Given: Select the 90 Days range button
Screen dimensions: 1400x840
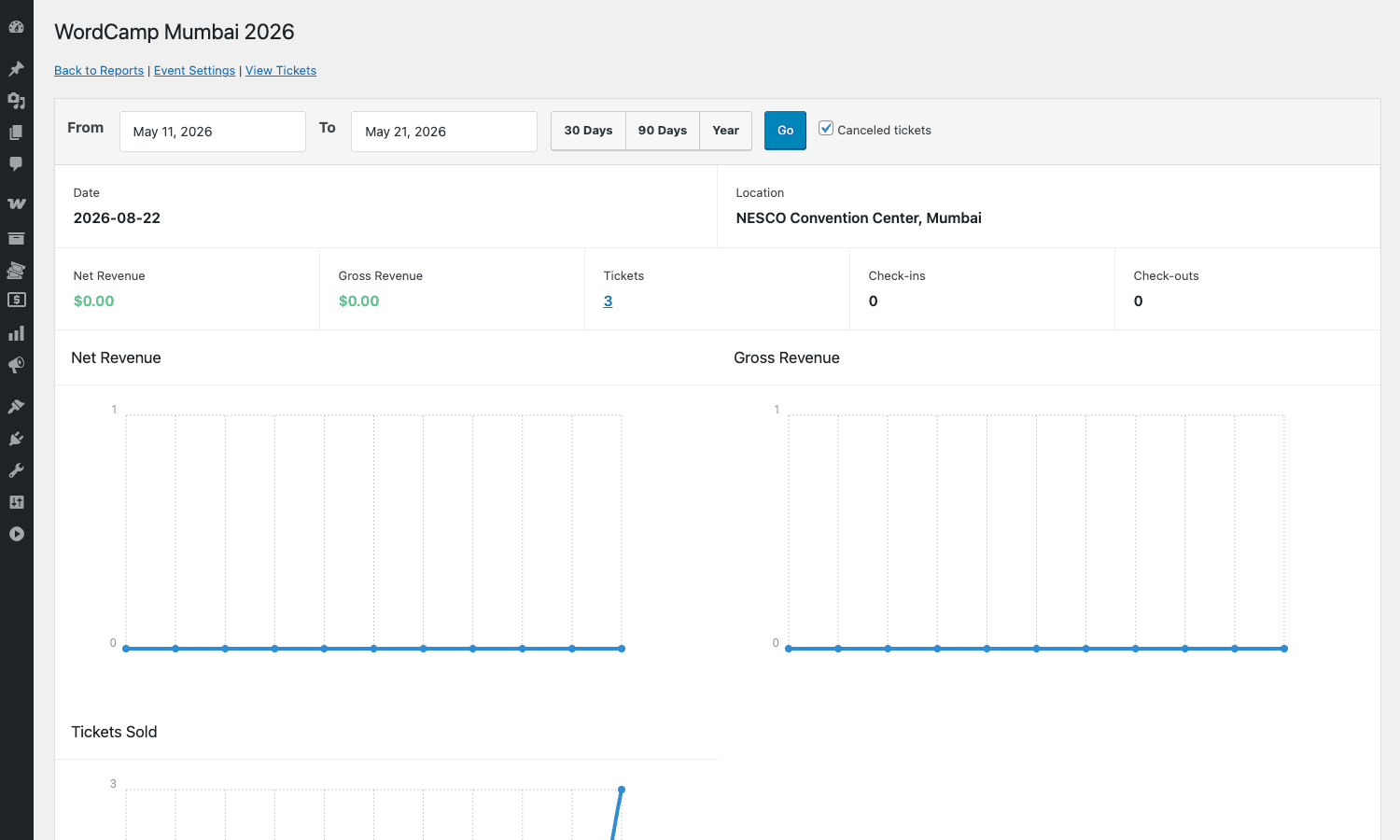Looking at the screenshot, I should tap(663, 131).
